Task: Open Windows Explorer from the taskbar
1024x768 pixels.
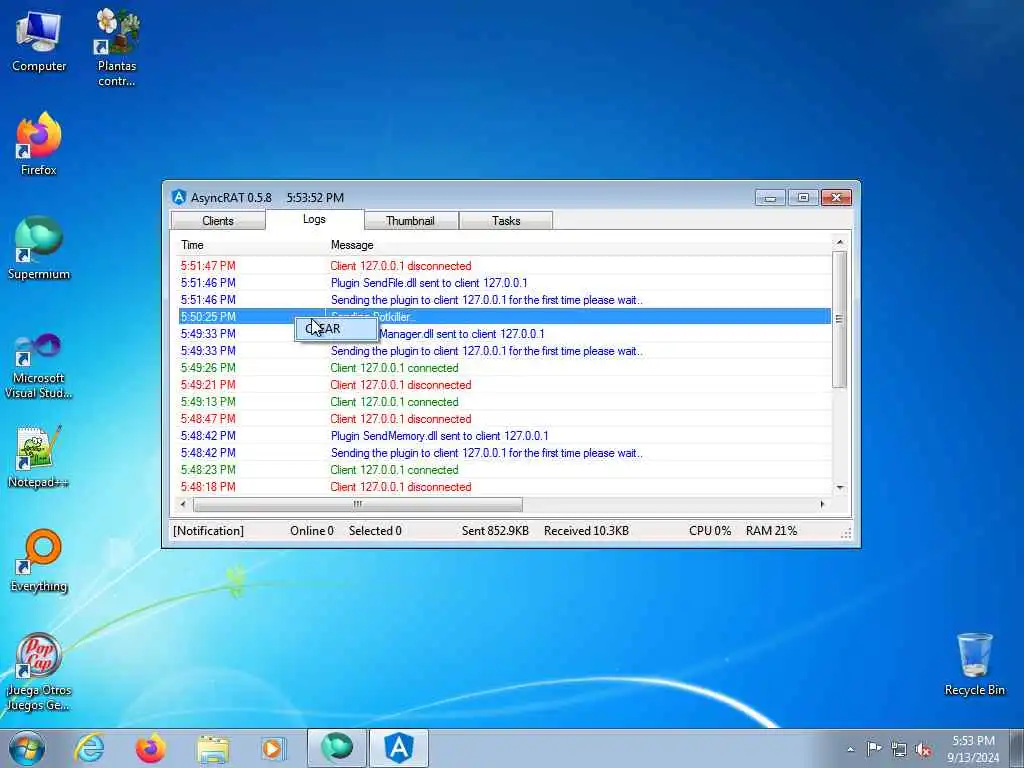Action: [213, 748]
